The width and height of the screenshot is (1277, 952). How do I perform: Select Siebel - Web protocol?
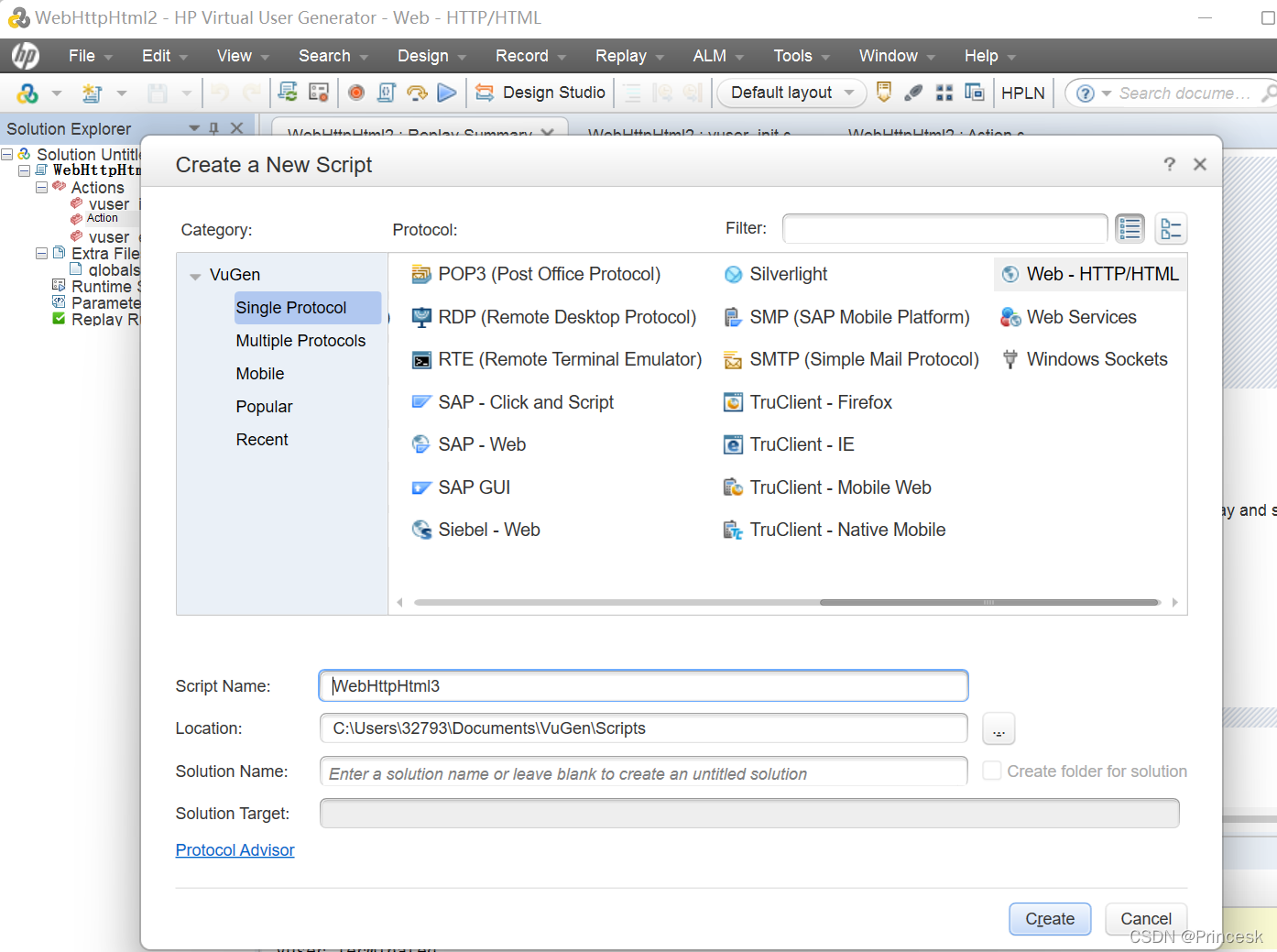[x=476, y=530]
